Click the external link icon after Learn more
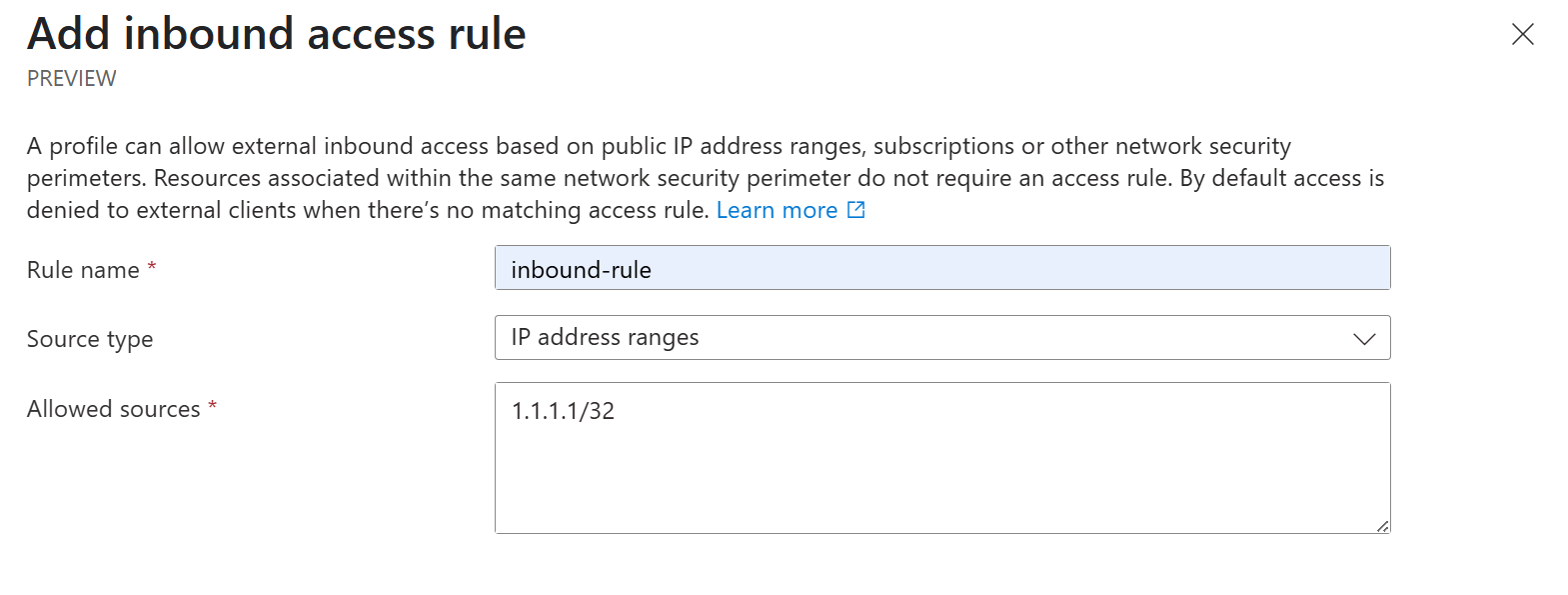 tap(856, 210)
